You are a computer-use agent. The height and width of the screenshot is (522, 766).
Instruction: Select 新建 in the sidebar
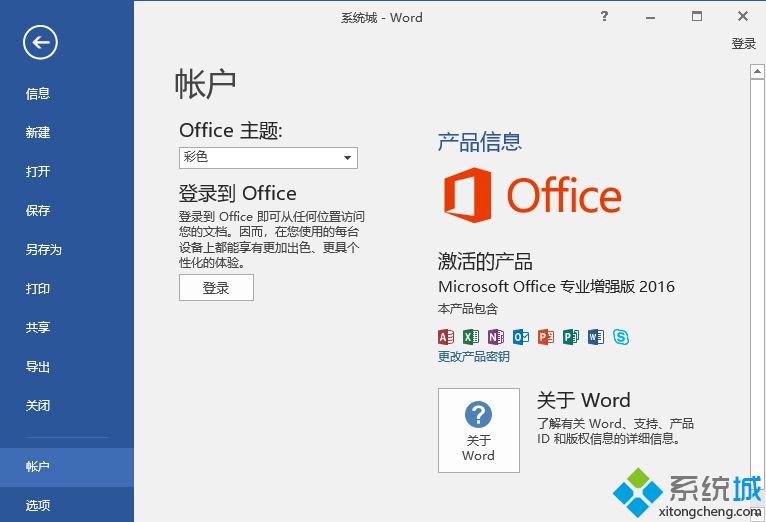pyautogui.click(x=67, y=132)
